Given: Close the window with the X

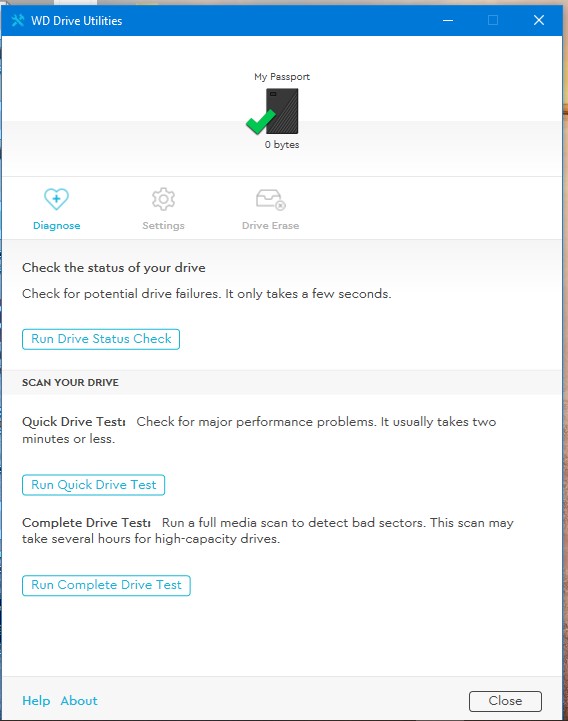Looking at the screenshot, I should tap(539, 20).
